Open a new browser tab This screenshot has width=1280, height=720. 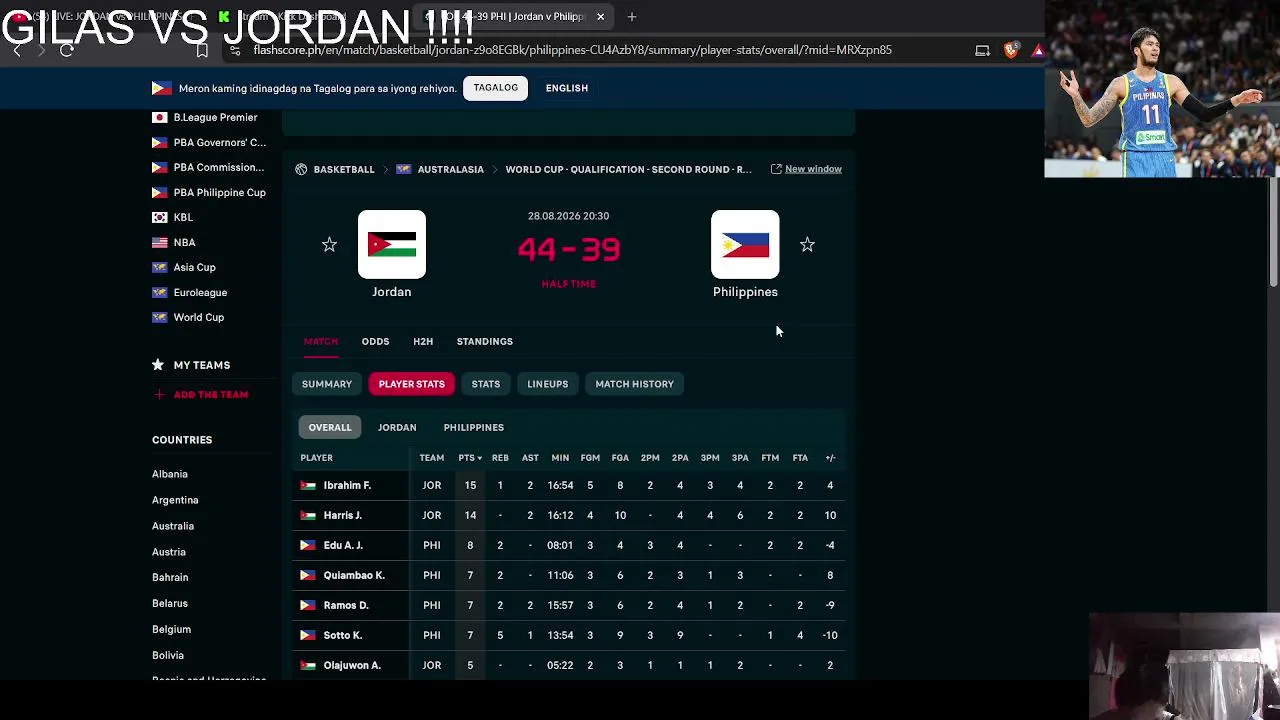pos(632,17)
